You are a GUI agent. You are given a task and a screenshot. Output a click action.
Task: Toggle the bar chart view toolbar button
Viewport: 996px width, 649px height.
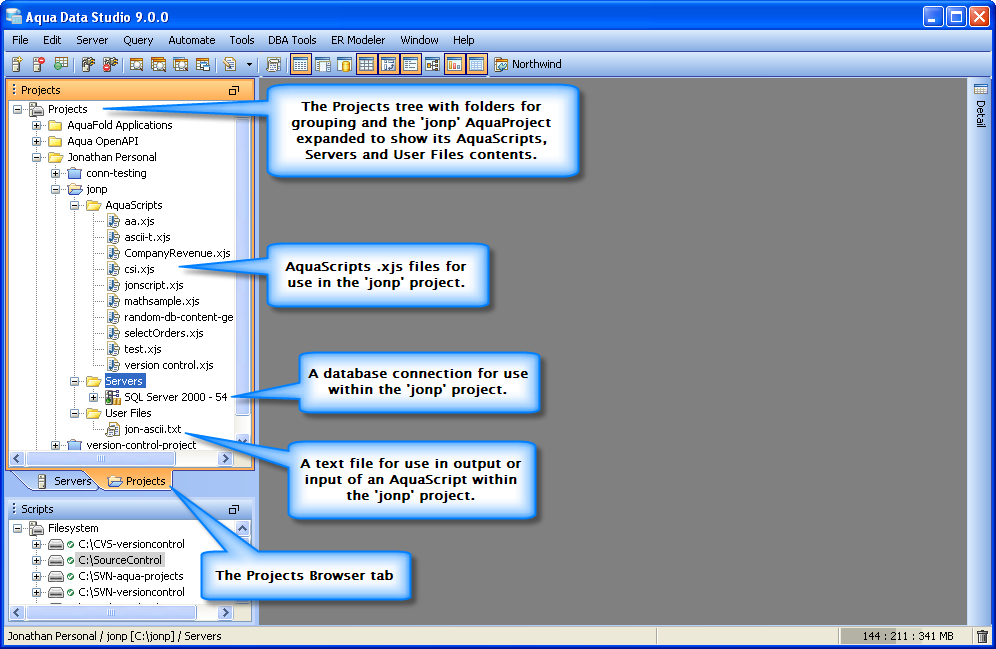tap(454, 64)
